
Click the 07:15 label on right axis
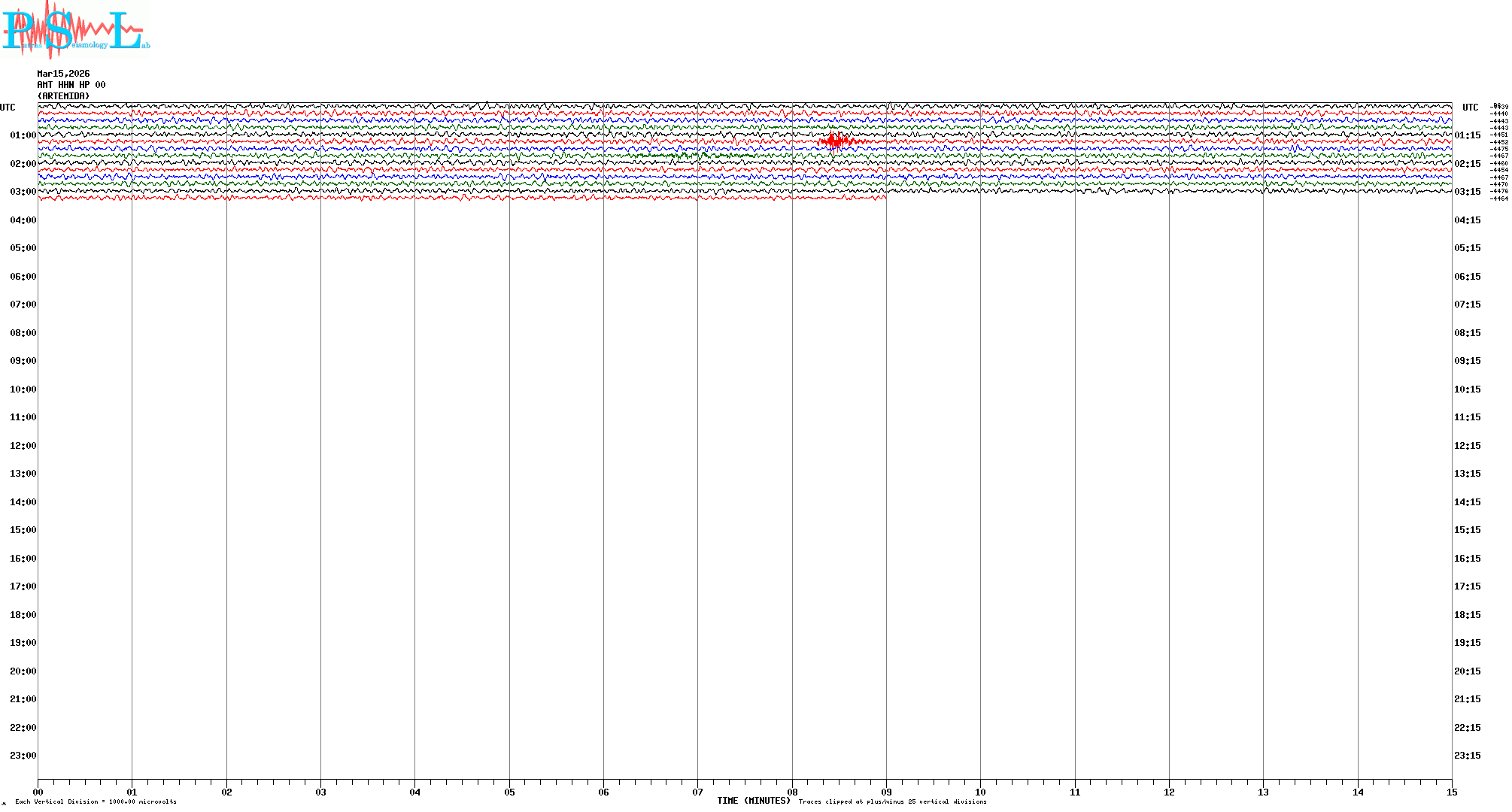click(1467, 304)
